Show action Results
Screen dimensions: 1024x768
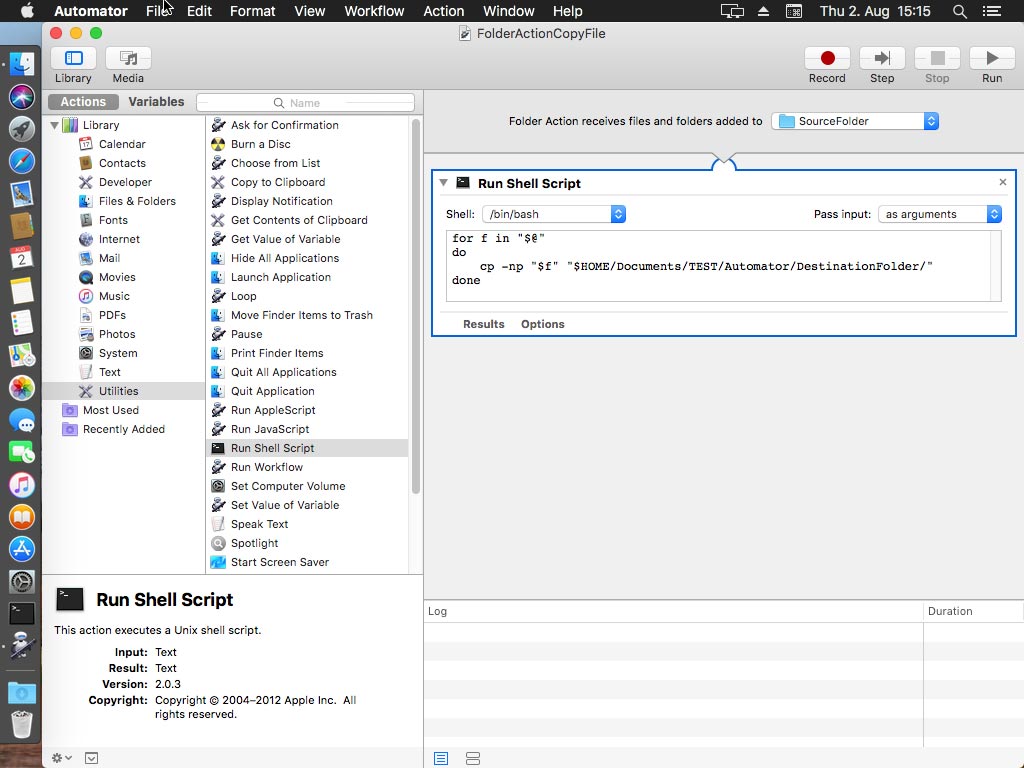pos(483,324)
